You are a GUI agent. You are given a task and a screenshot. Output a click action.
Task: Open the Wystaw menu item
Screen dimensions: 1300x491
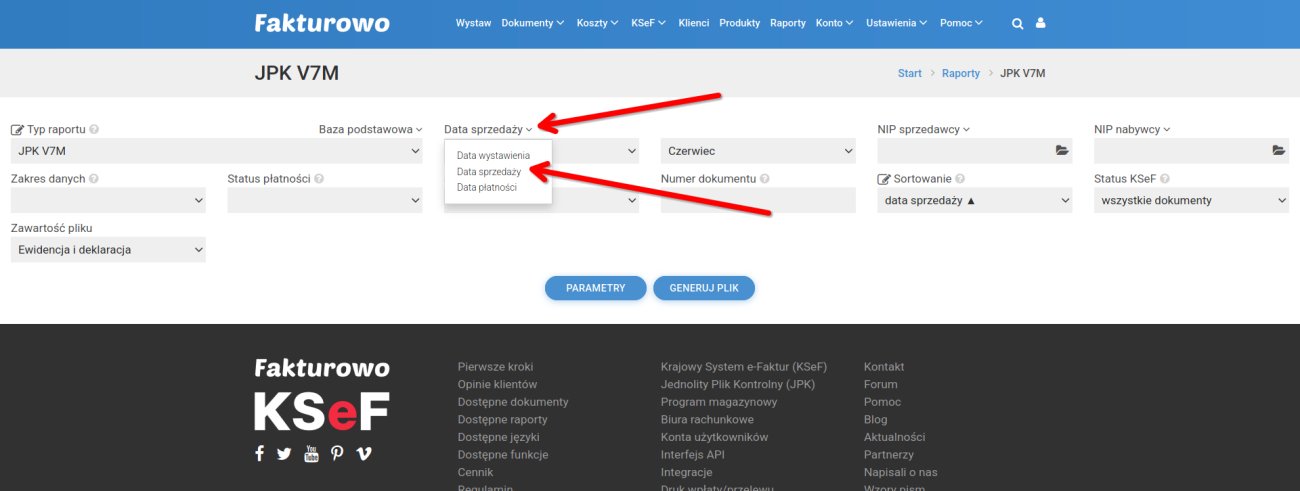tap(473, 23)
